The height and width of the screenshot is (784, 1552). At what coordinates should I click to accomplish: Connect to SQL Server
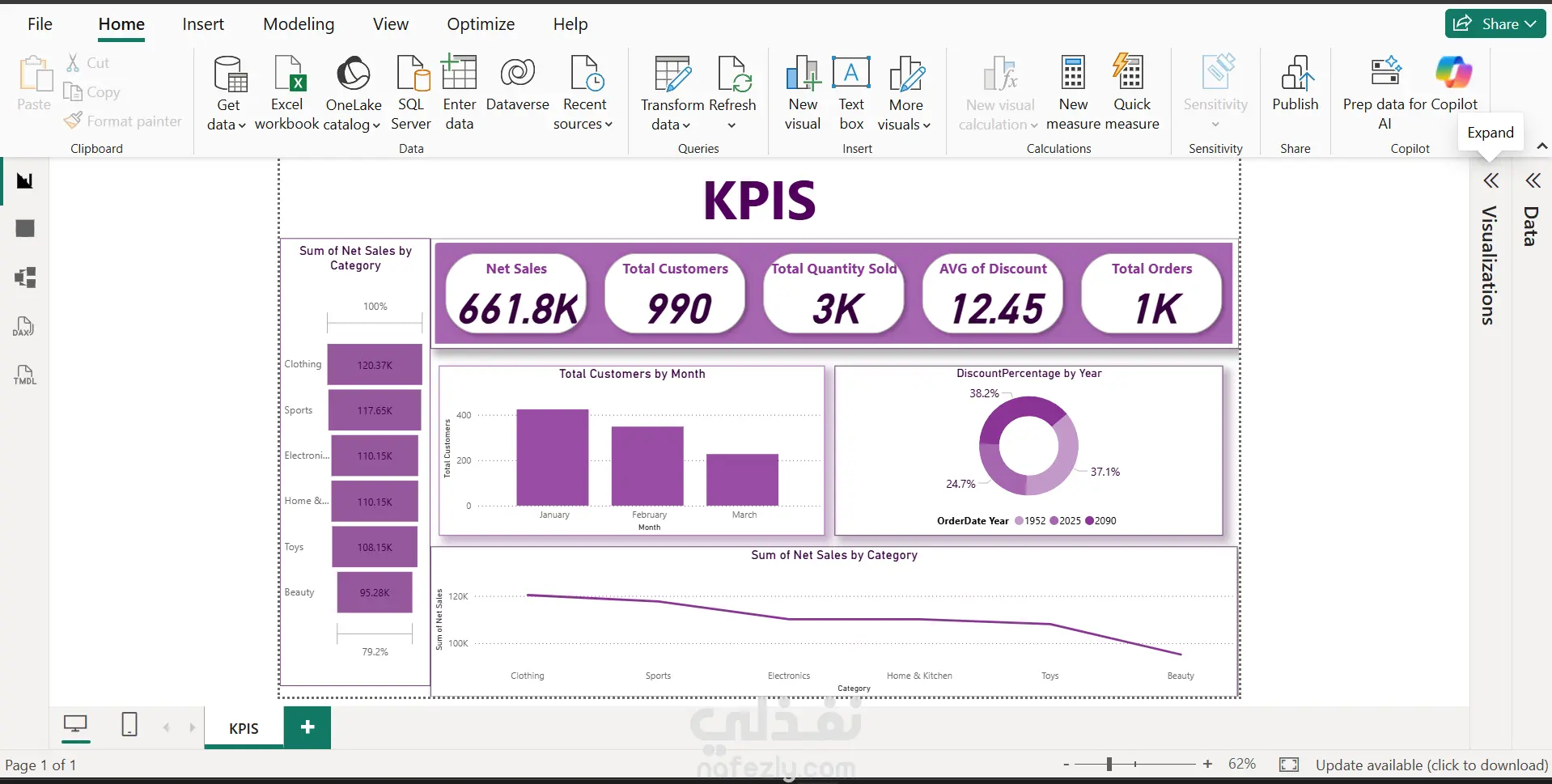(x=411, y=92)
